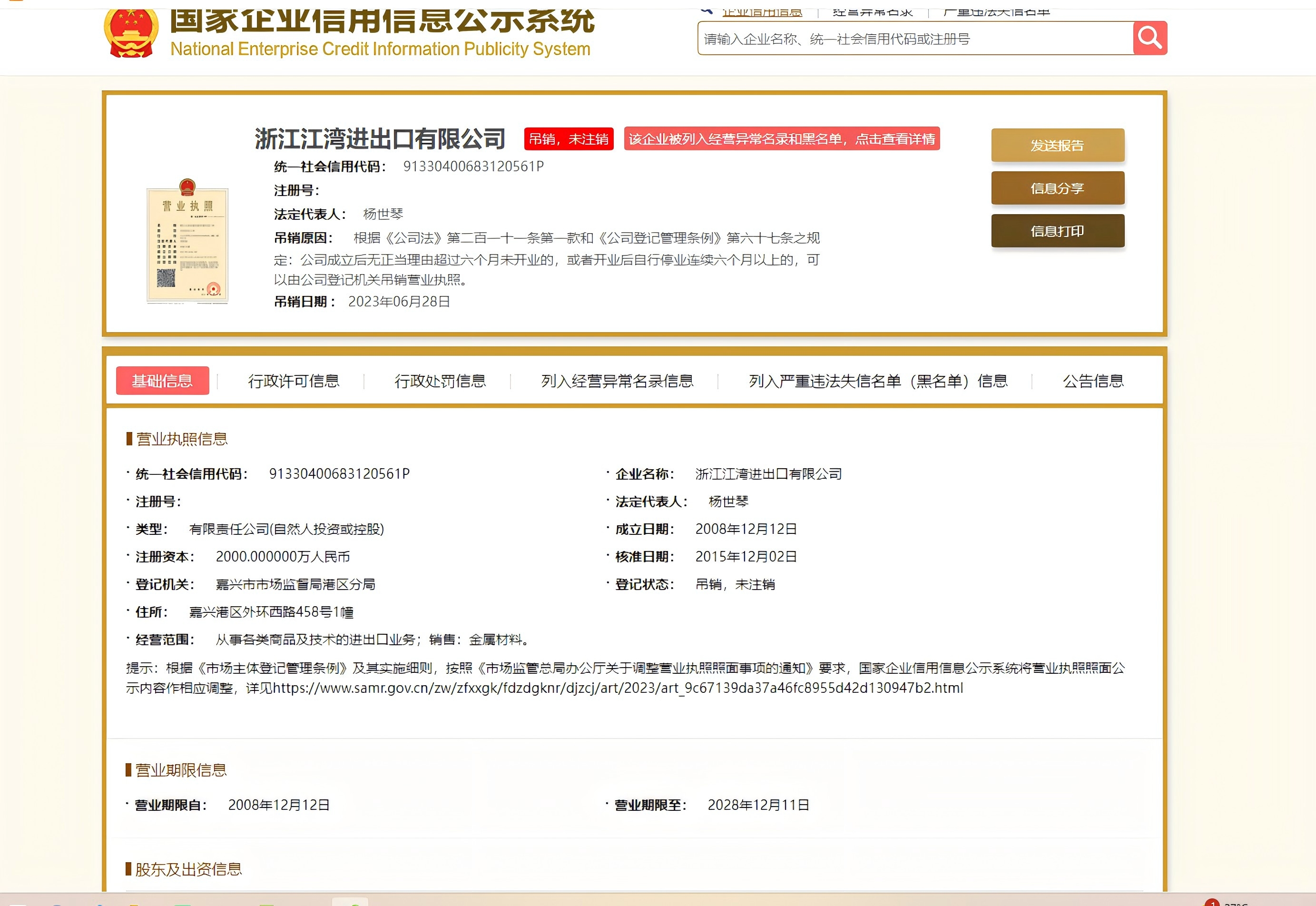1316x906 pixels.
Task: Click the 企业名称 value in the license section
Action: 768,474
